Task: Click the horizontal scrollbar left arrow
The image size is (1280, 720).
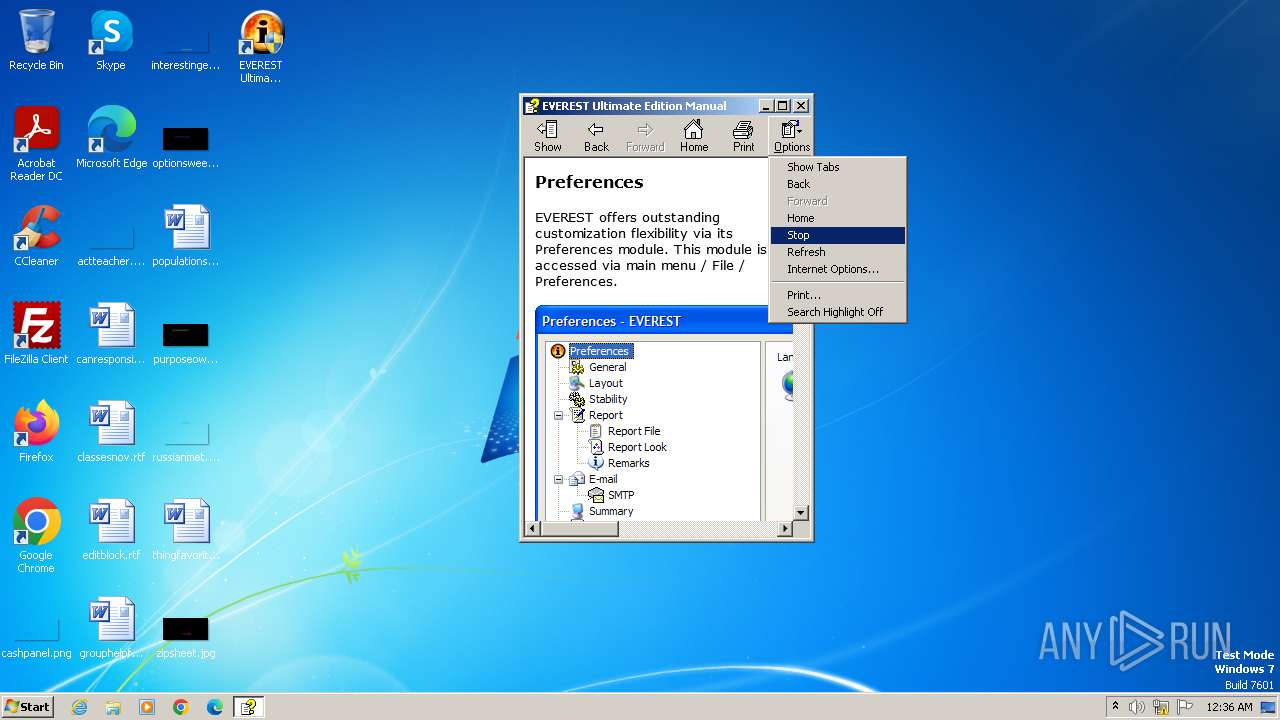Action: (x=532, y=529)
